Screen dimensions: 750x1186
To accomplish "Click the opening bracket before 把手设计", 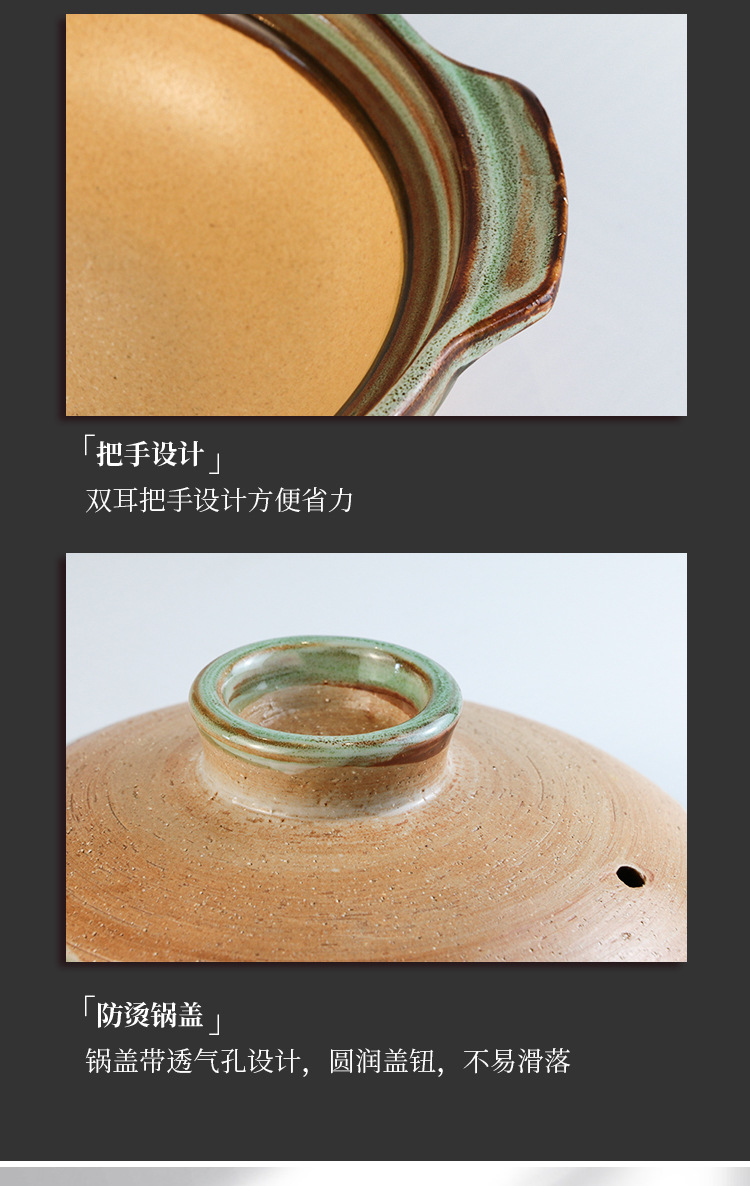I will [x=88, y=446].
